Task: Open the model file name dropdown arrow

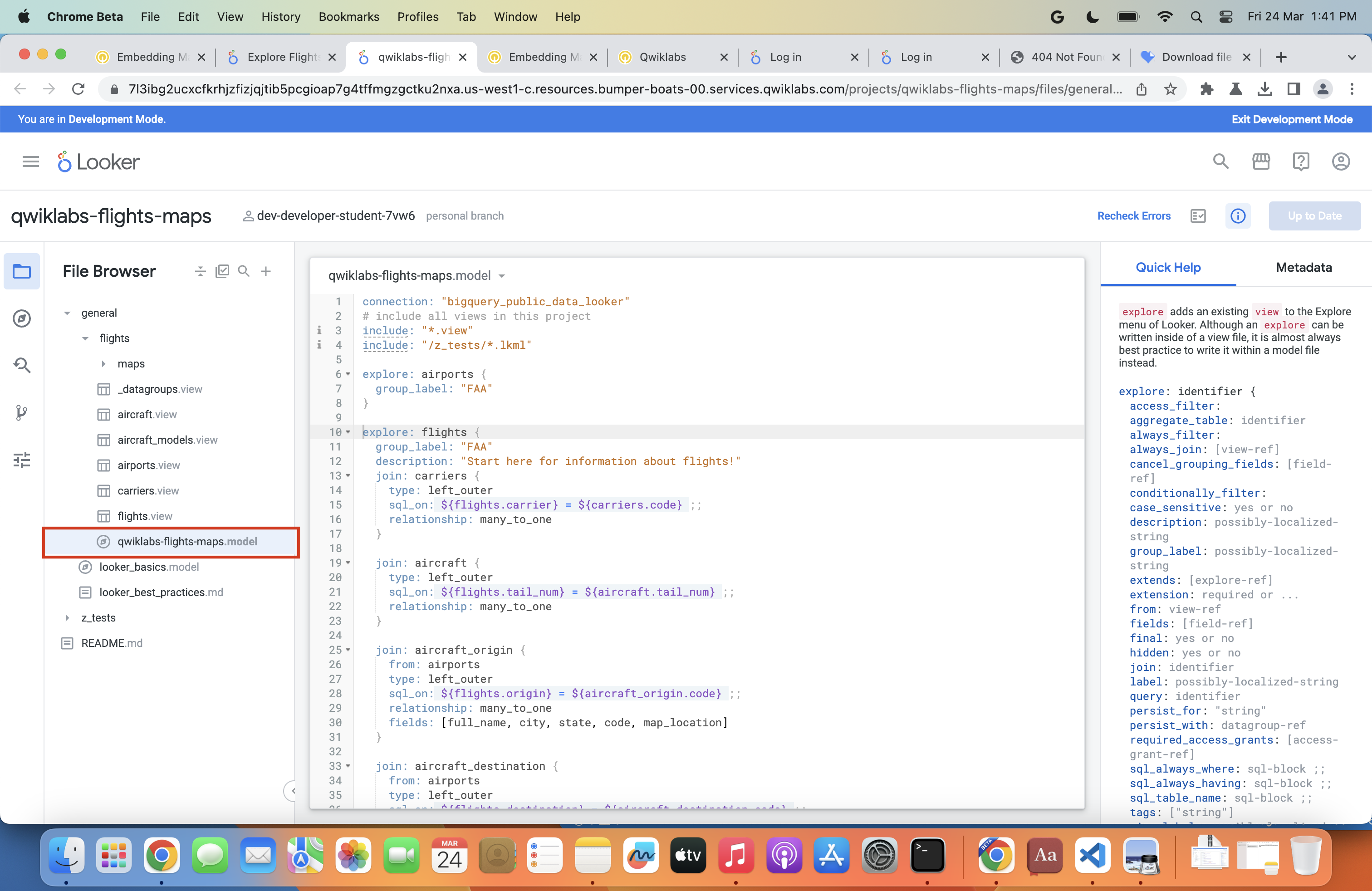Action: pos(501,276)
